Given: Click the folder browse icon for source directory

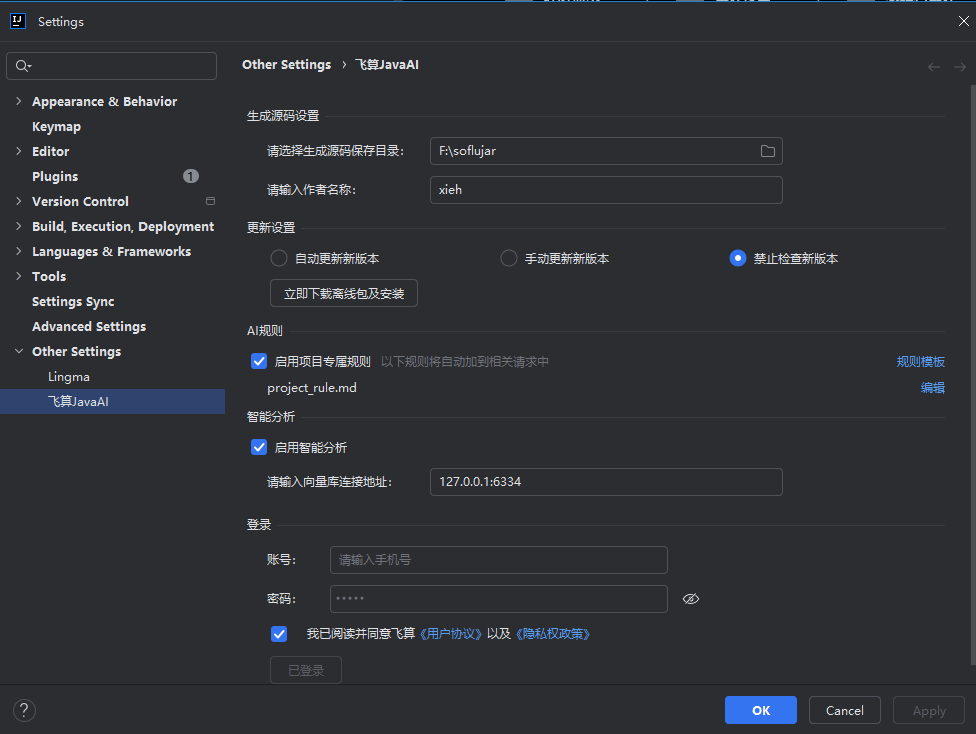Looking at the screenshot, I should (x=767, y=151).
